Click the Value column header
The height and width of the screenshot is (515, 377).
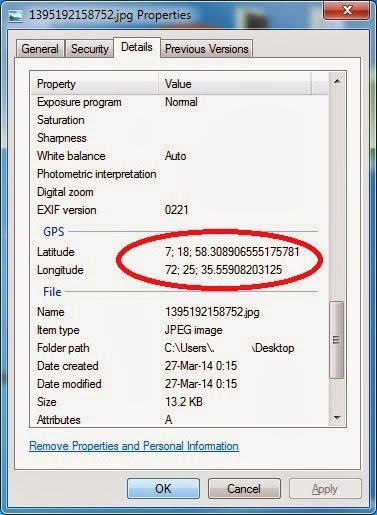[x=235, y=84]
